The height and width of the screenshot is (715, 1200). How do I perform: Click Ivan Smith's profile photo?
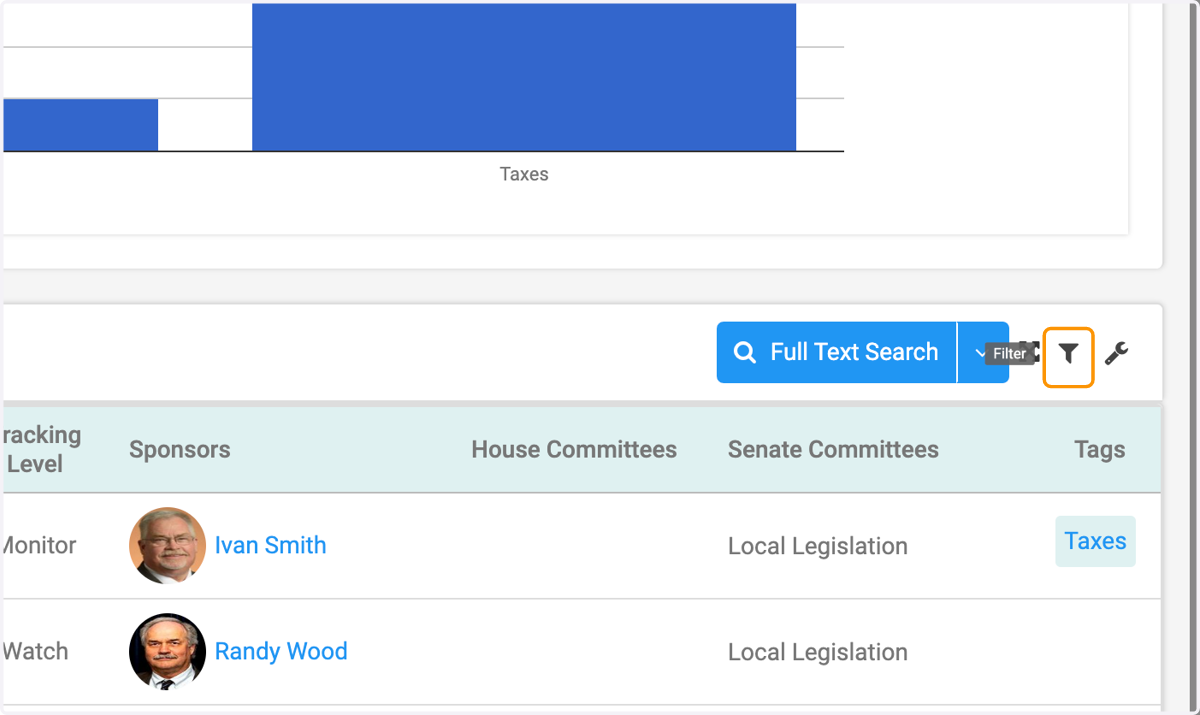click(x=167, y=545)
